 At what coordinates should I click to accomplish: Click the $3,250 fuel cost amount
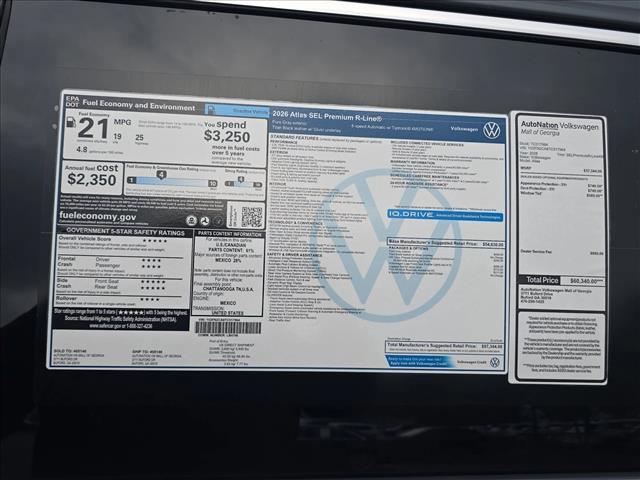pyautogui.click(x=227, y=136)
